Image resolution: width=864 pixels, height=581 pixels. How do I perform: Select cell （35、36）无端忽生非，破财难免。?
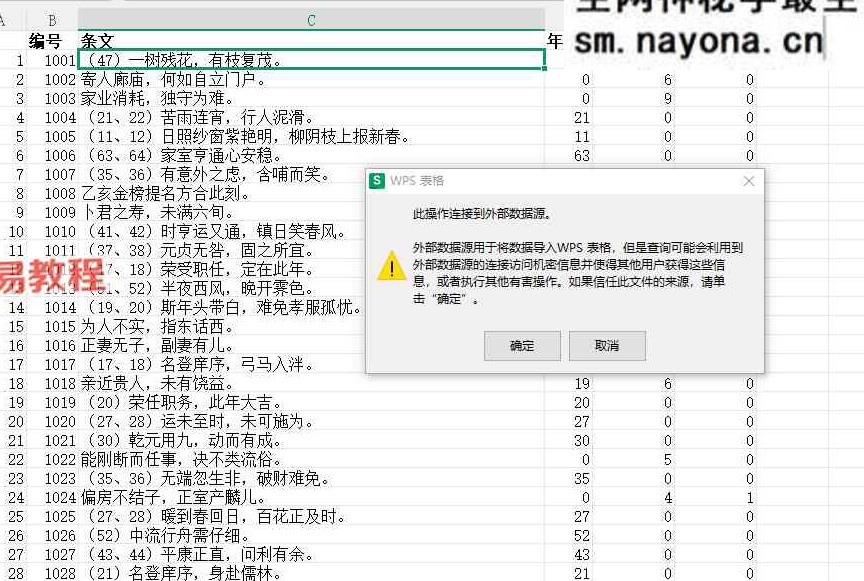click(311, 478)
